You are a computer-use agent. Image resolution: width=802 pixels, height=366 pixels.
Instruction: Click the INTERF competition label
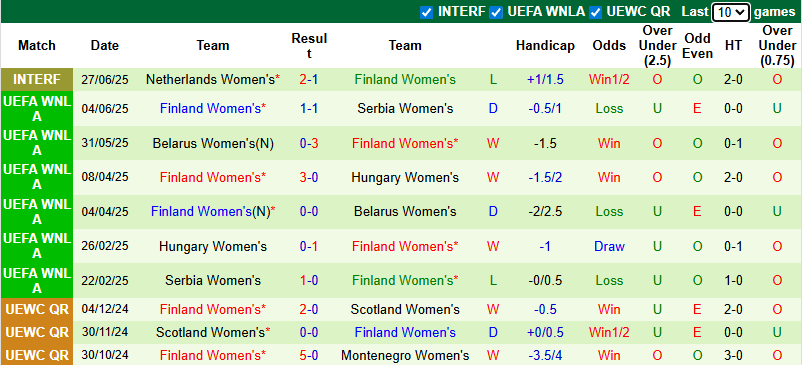[37, 80]
